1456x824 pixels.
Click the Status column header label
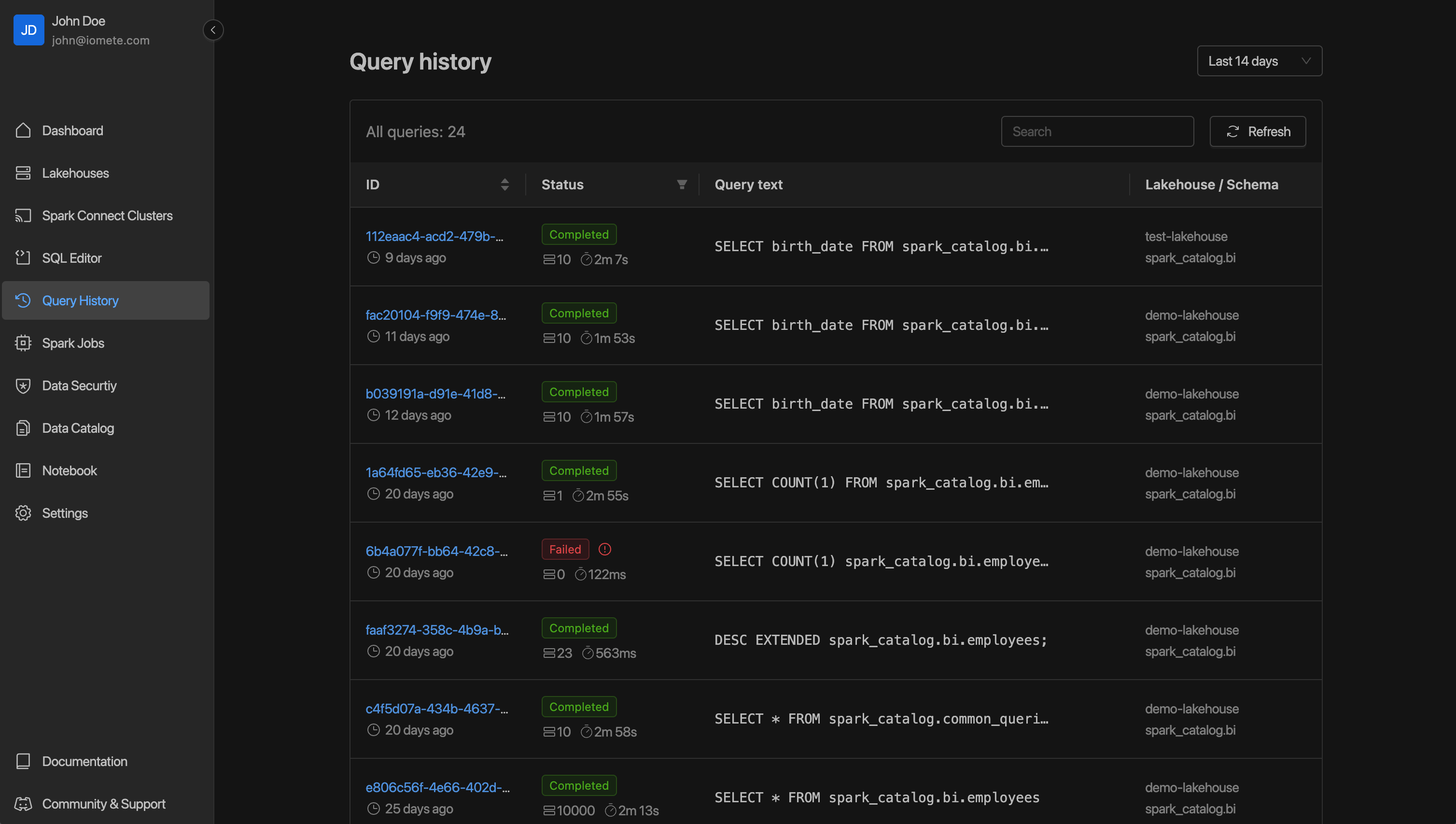562,185
